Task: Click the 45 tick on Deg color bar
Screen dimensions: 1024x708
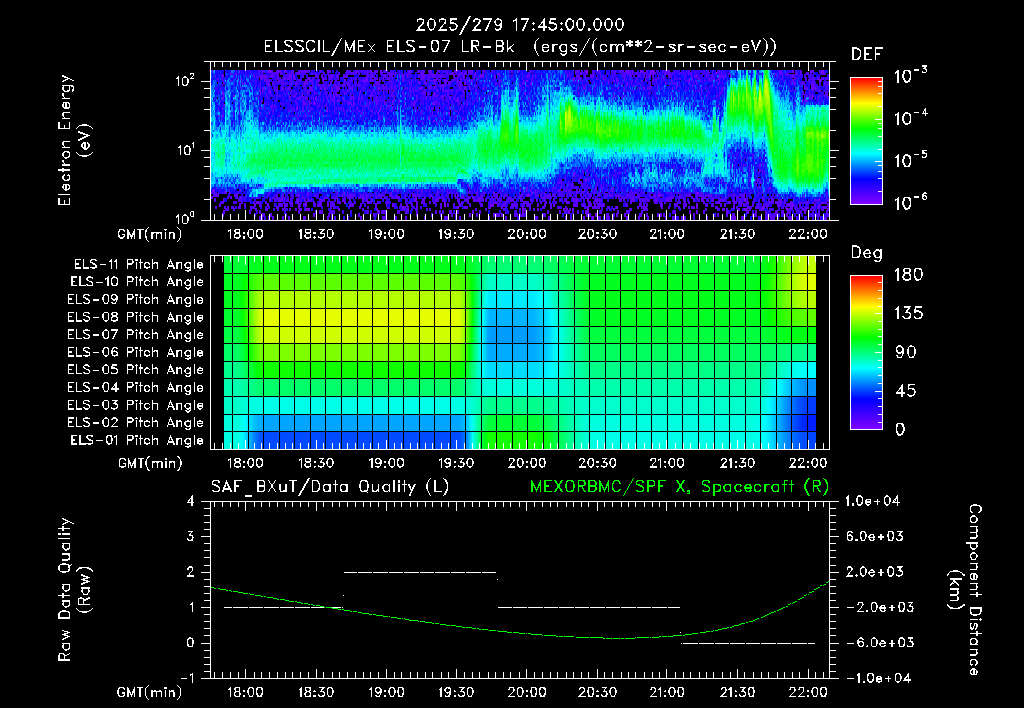Action: click(x=905, y=391)
